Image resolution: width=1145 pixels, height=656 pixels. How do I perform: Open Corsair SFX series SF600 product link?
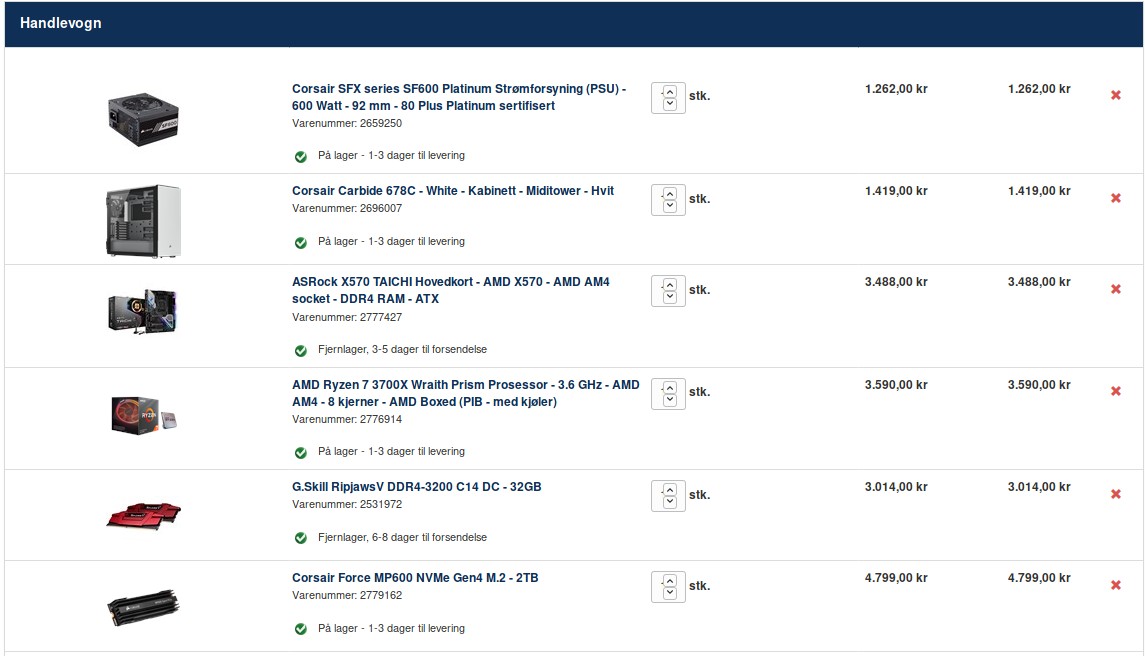[x=459, y=97]
